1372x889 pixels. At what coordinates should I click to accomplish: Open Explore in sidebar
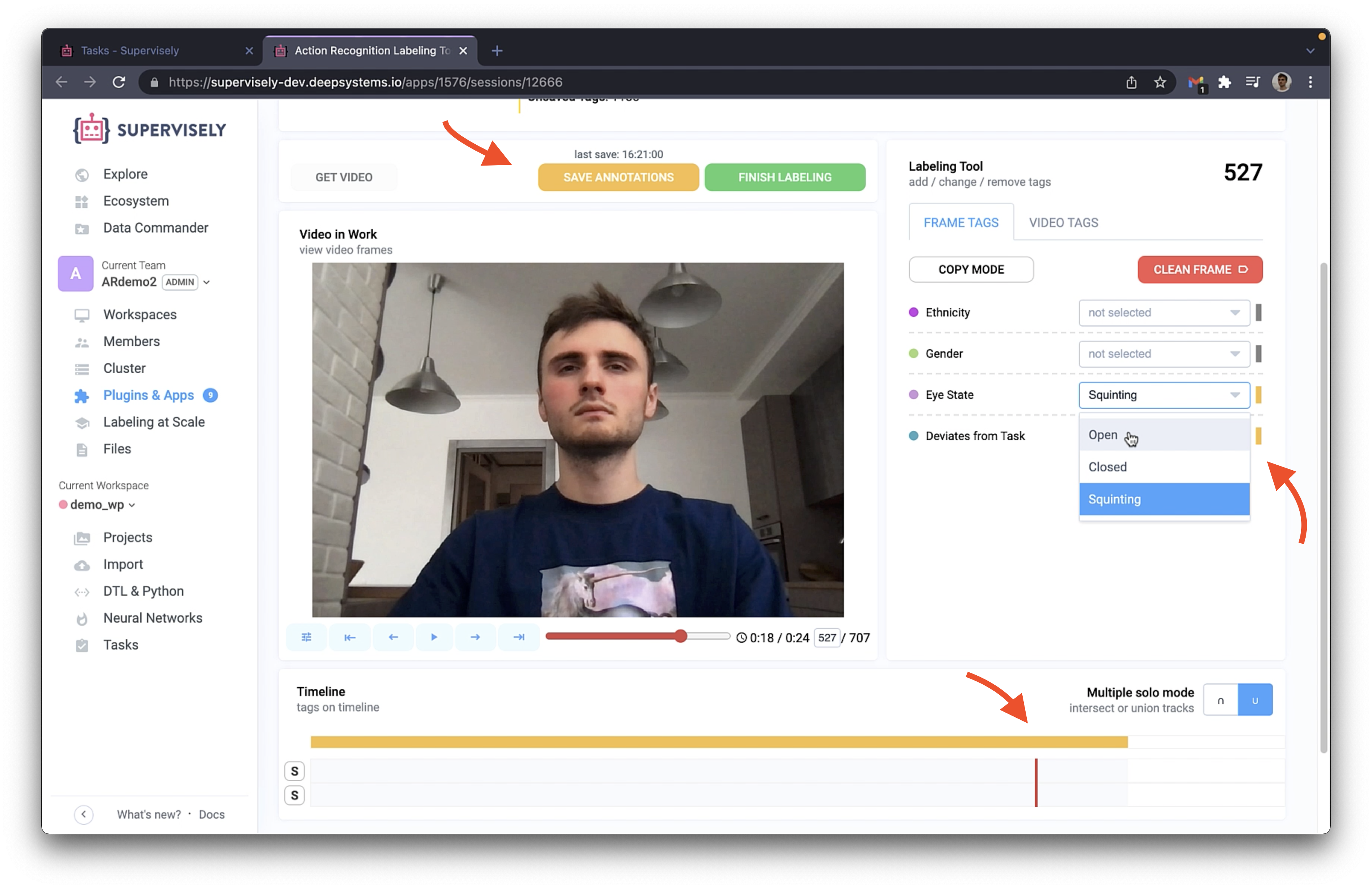125,174
